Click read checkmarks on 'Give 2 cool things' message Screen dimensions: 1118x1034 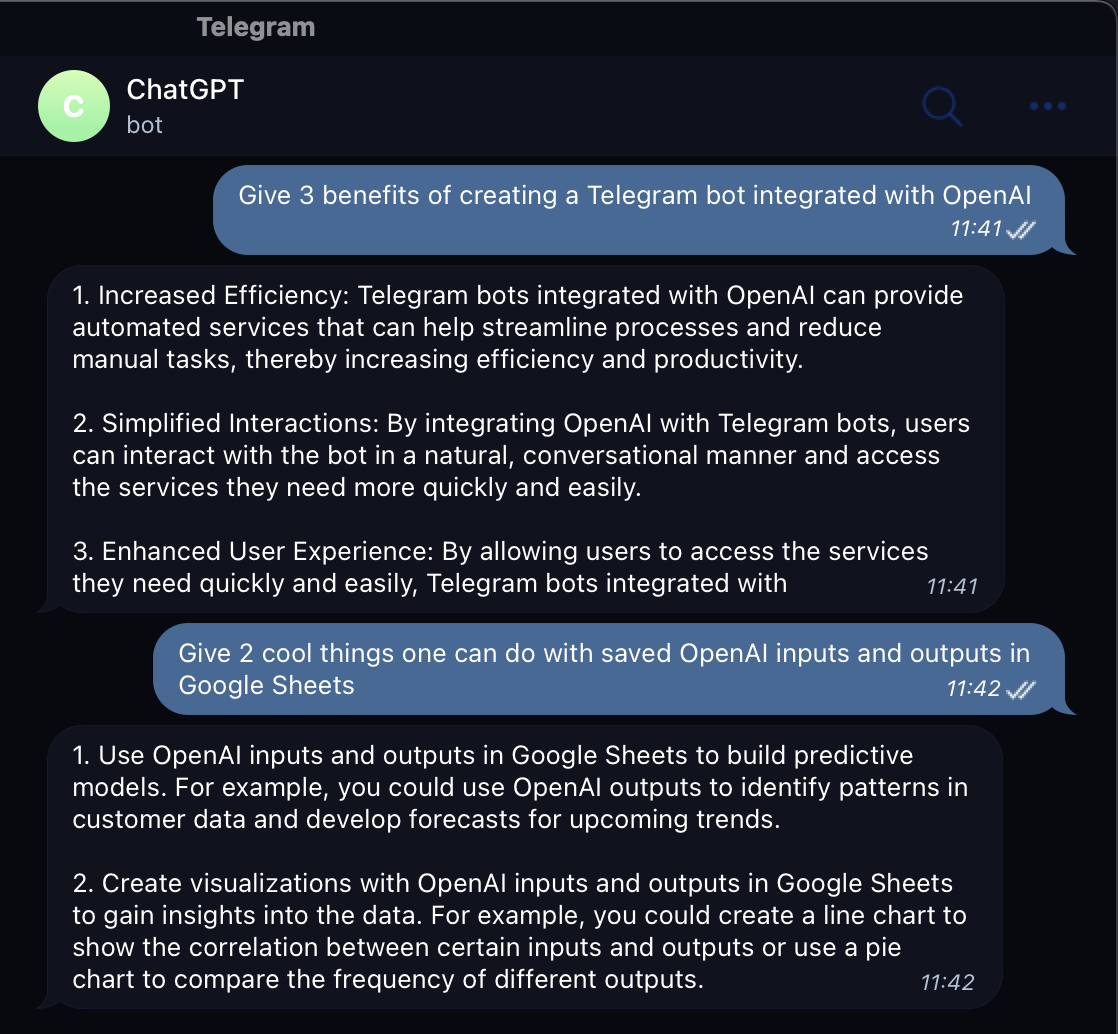[x=1021, y=689]
